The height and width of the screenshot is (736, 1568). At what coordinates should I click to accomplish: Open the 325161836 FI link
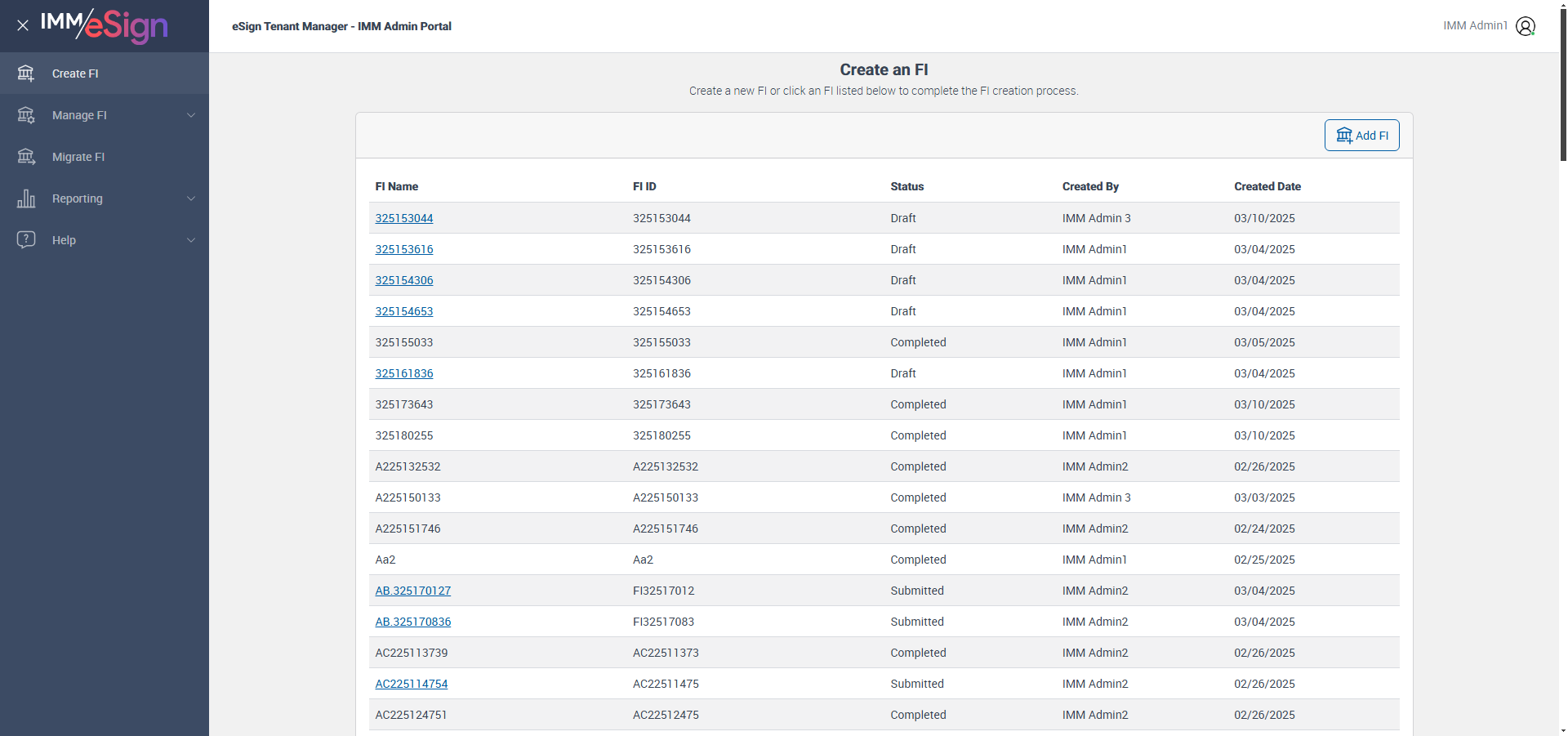[404, 373]
